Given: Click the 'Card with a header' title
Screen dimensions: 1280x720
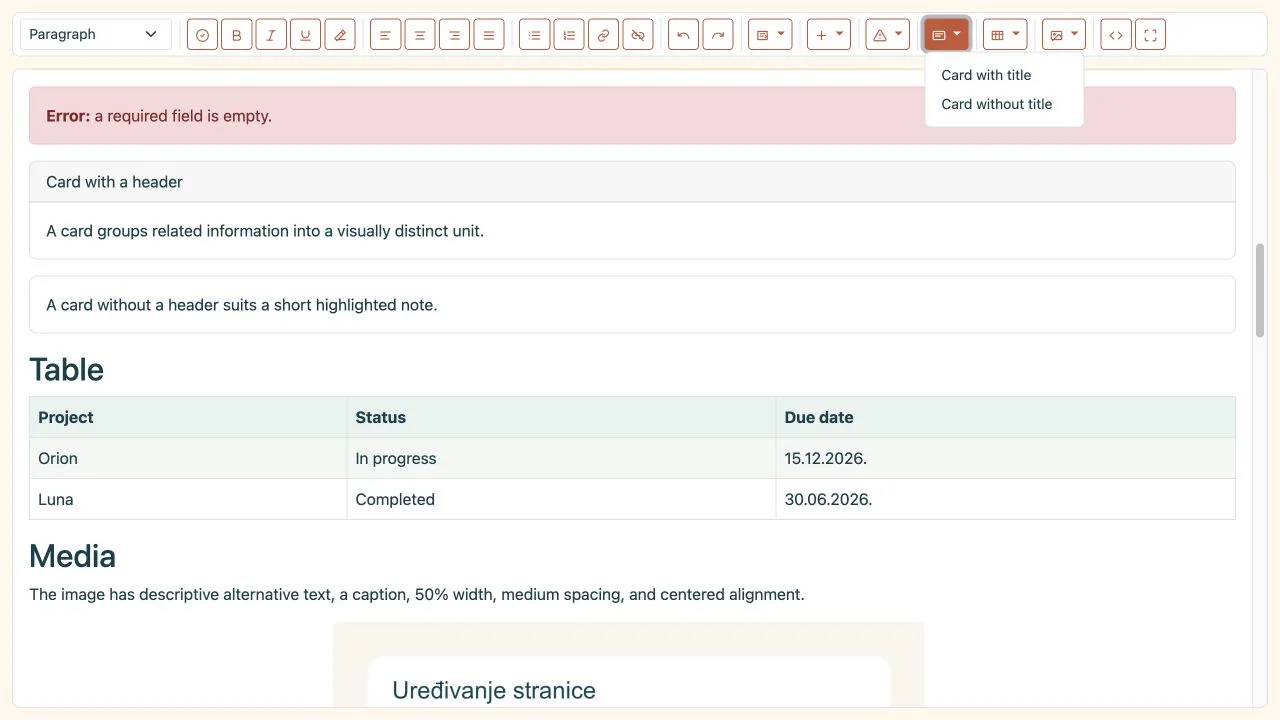Looking at the screenshot, I should 114,182.
